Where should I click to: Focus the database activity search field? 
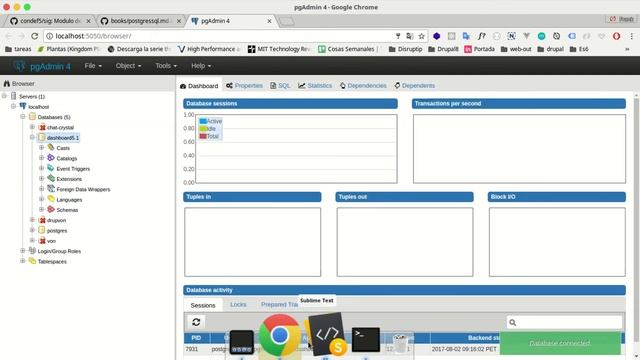tap(564, 322)
